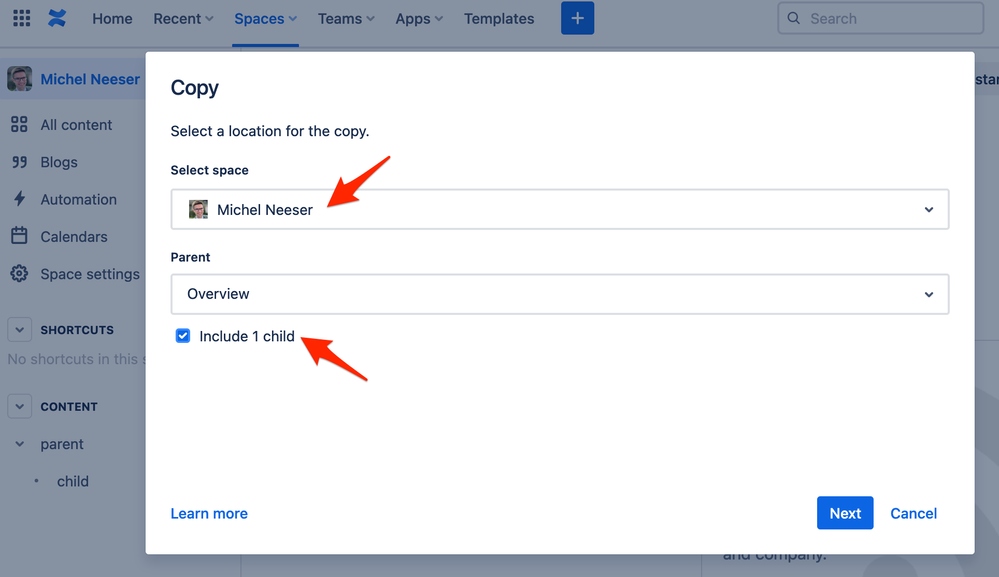Collapse the Content section
The height and width of the screenshot is (577, 999).
pos(19,406)
